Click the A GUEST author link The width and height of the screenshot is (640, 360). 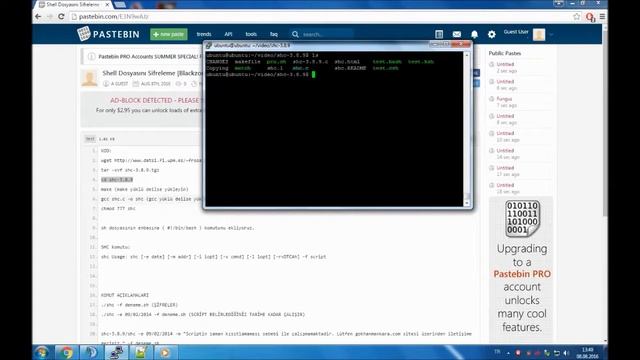(119, 84)
